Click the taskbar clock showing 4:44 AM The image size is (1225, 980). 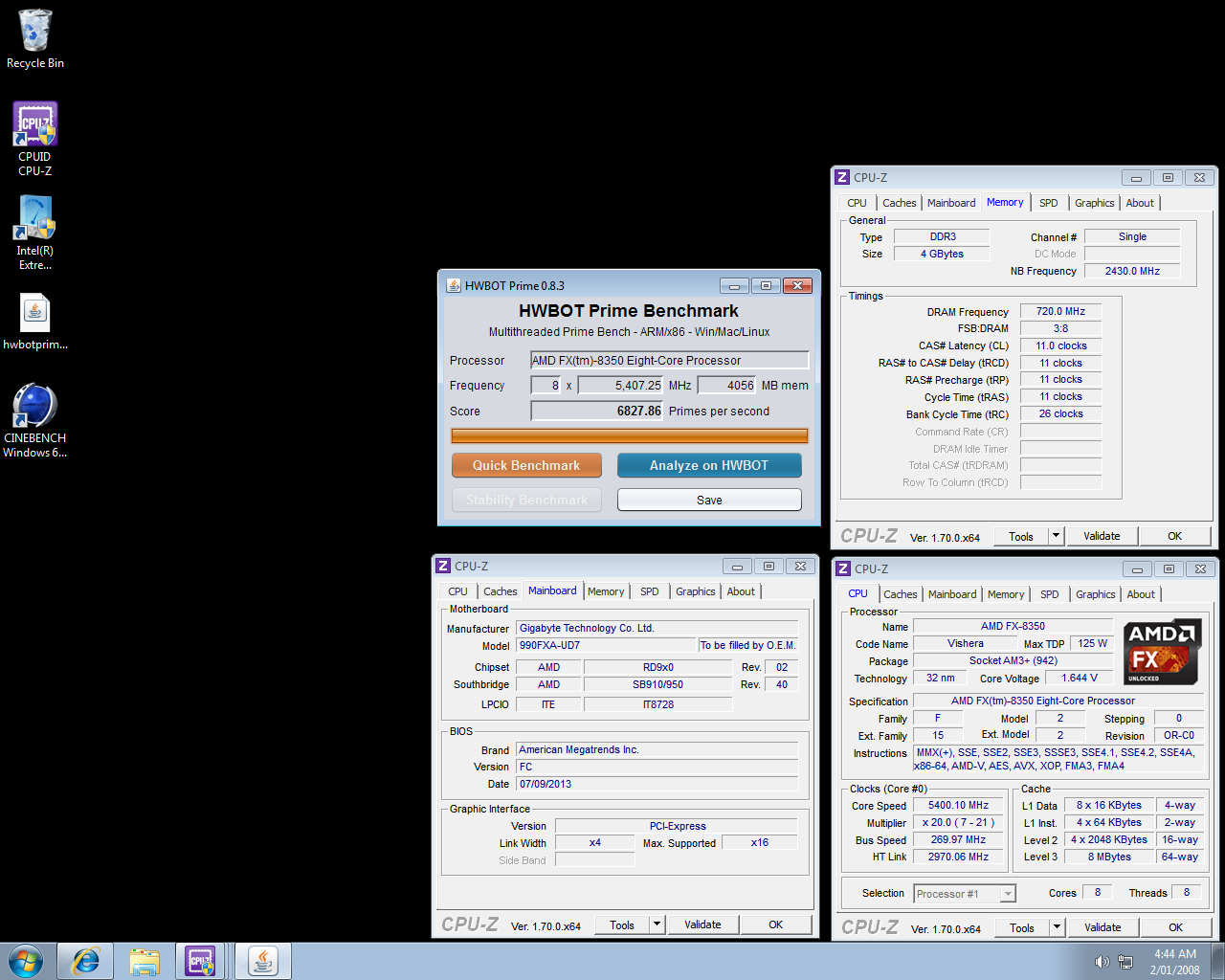point(1175,962)
